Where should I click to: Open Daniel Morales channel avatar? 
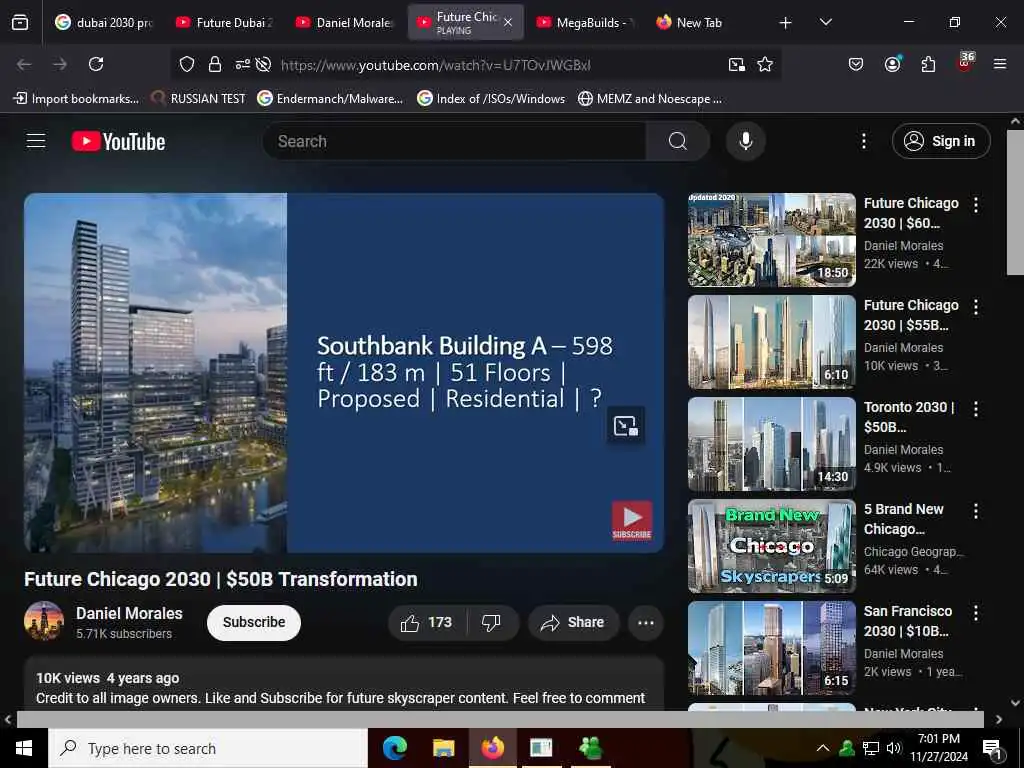44,621
